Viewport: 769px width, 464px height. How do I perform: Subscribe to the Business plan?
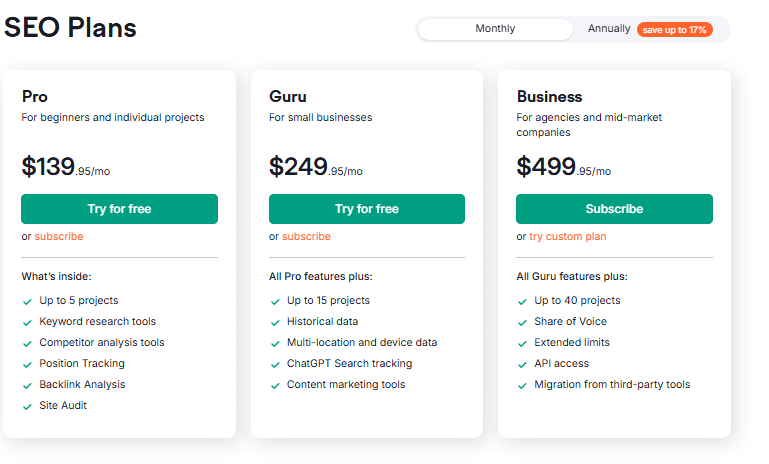coord(614,209)
